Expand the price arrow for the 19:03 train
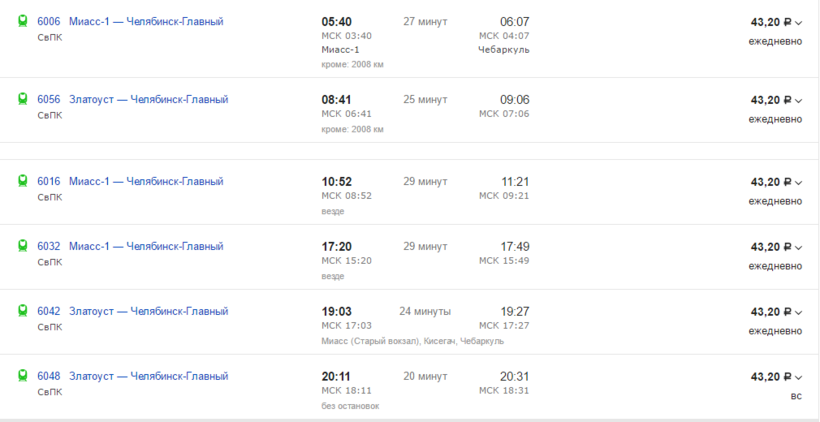The height and width of the screenshot is (422, 820). coord(798,312)
